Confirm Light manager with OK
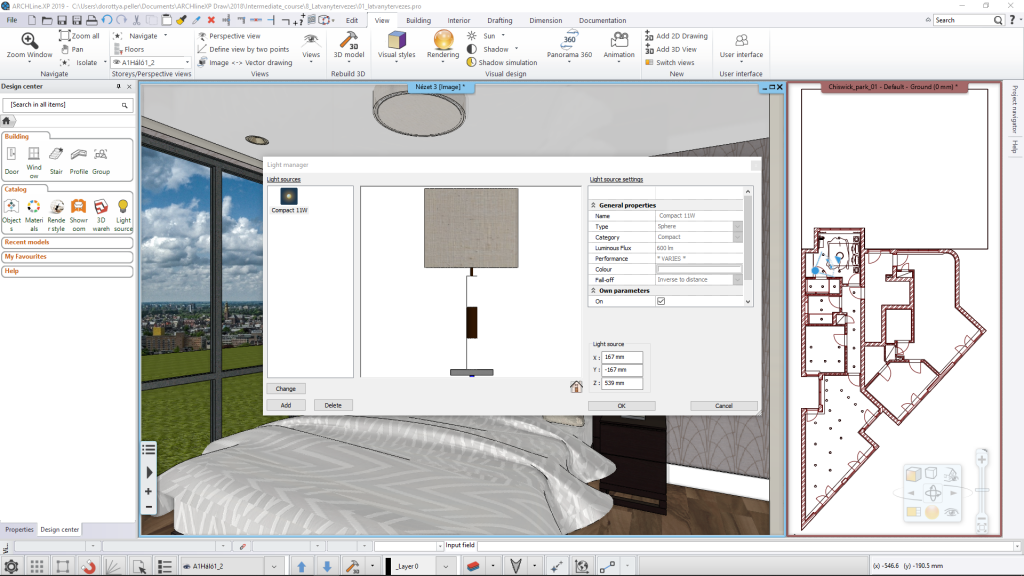The height and width of the screenshot is (576, 1024). pos(621,406)
